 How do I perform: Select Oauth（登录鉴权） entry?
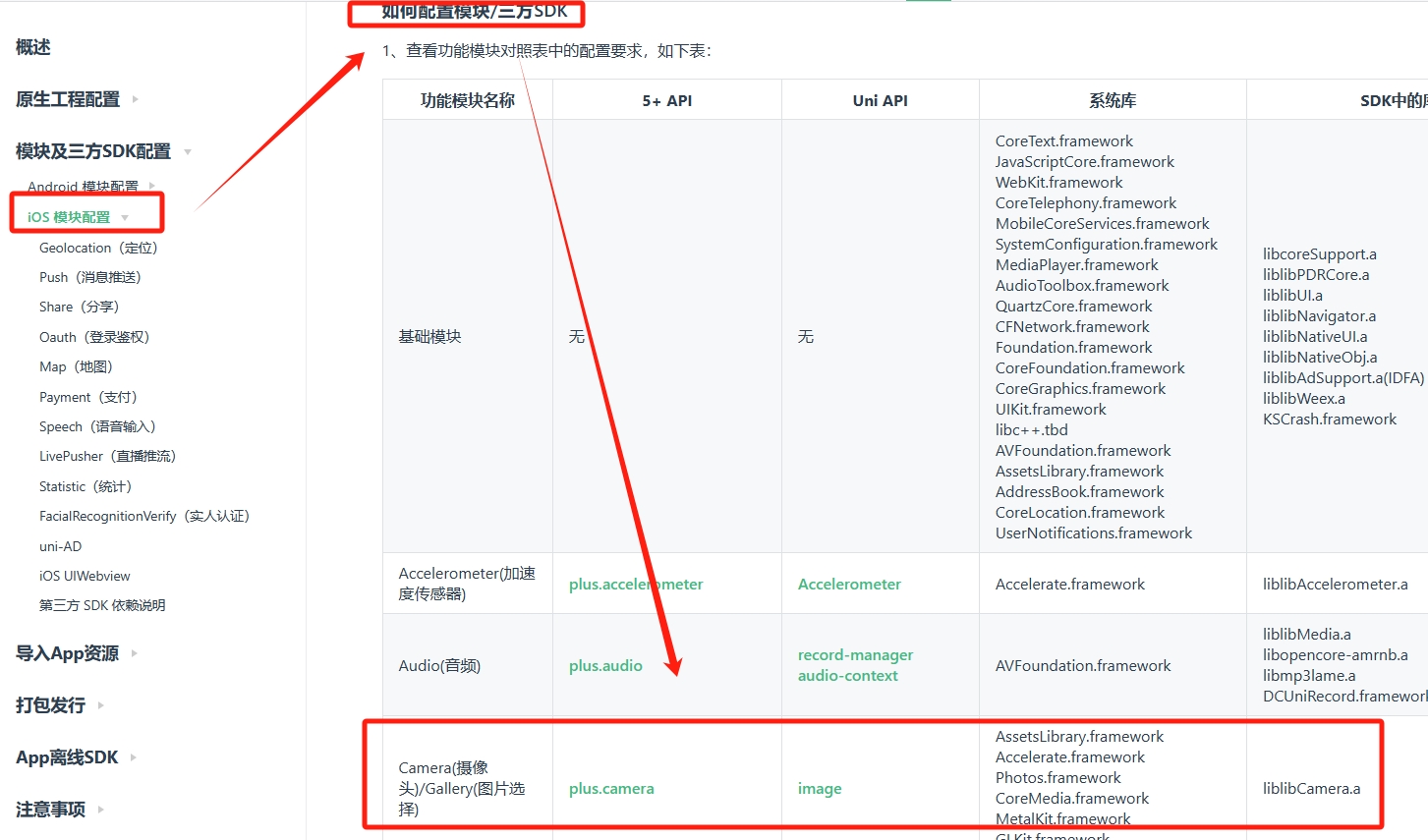pos(94,337)
